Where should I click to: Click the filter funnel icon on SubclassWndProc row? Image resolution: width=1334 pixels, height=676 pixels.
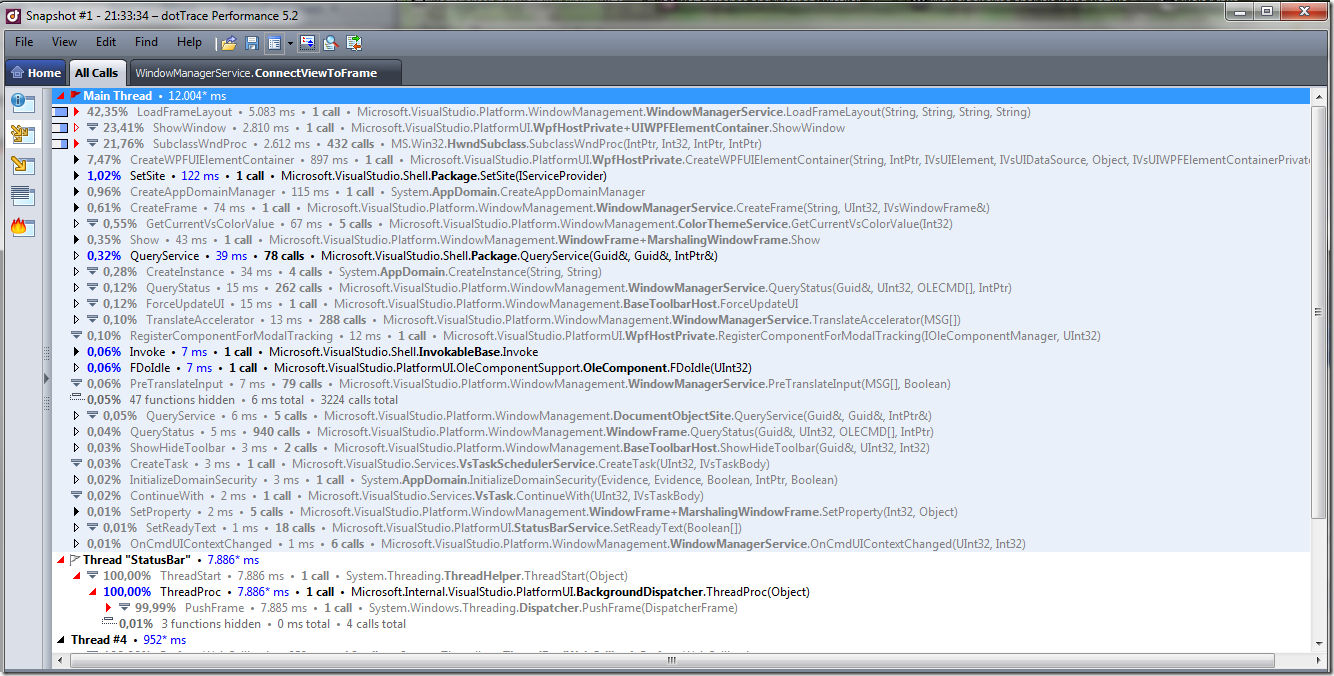tap(92, 144)
